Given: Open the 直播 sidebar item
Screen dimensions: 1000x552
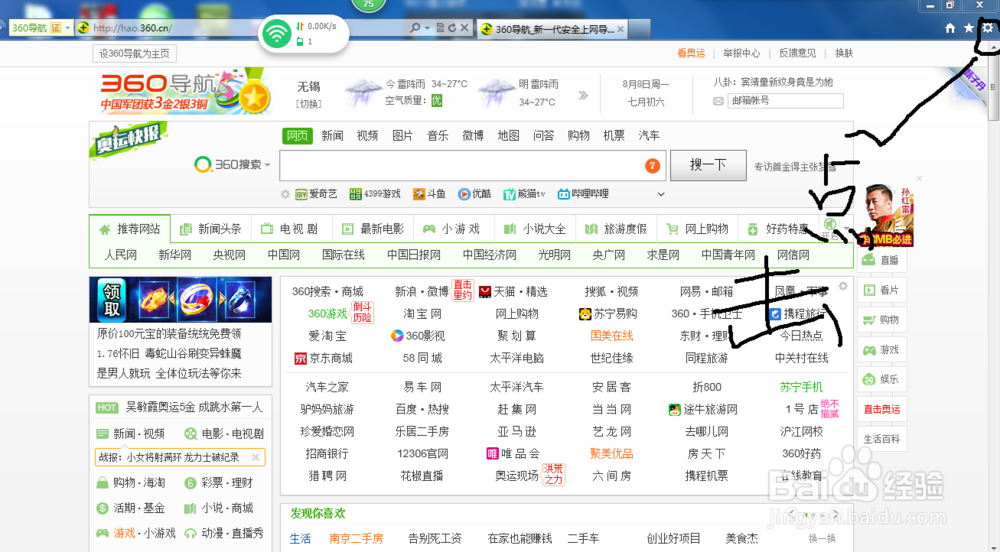Looking at the screenshot, I should coord(881,260).
